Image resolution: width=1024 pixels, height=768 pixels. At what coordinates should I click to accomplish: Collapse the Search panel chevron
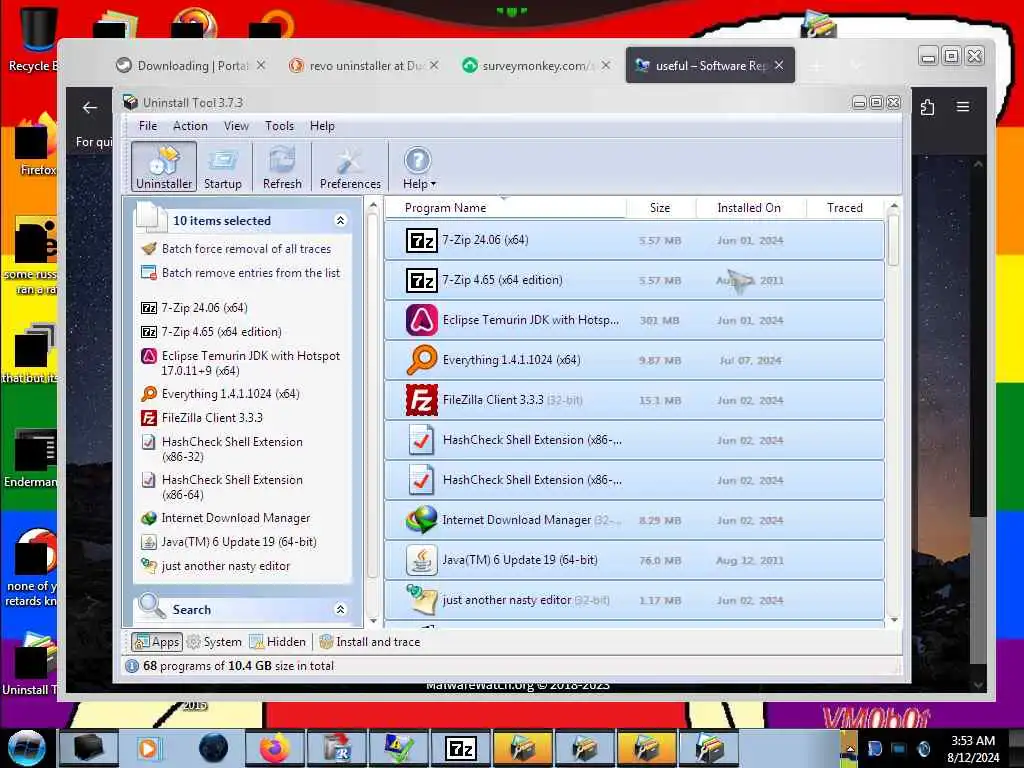[x=340, y=609]
